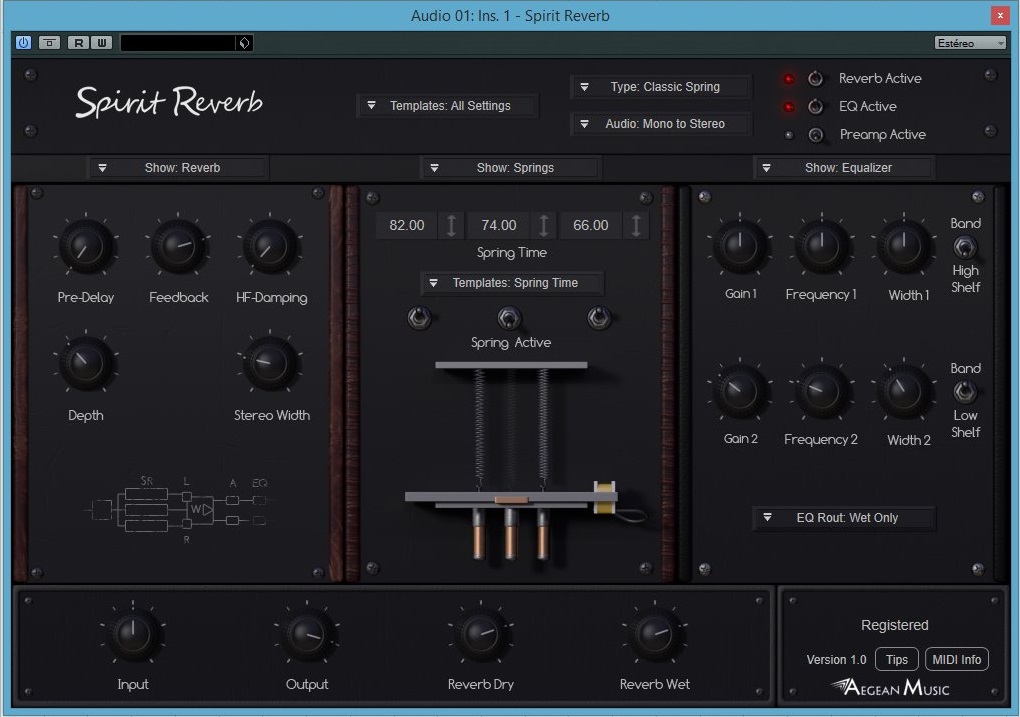Click the MIDI Info button
The width and height of the screenshot is (1020, 717).
pyautogui.click(x=957, y=660)
